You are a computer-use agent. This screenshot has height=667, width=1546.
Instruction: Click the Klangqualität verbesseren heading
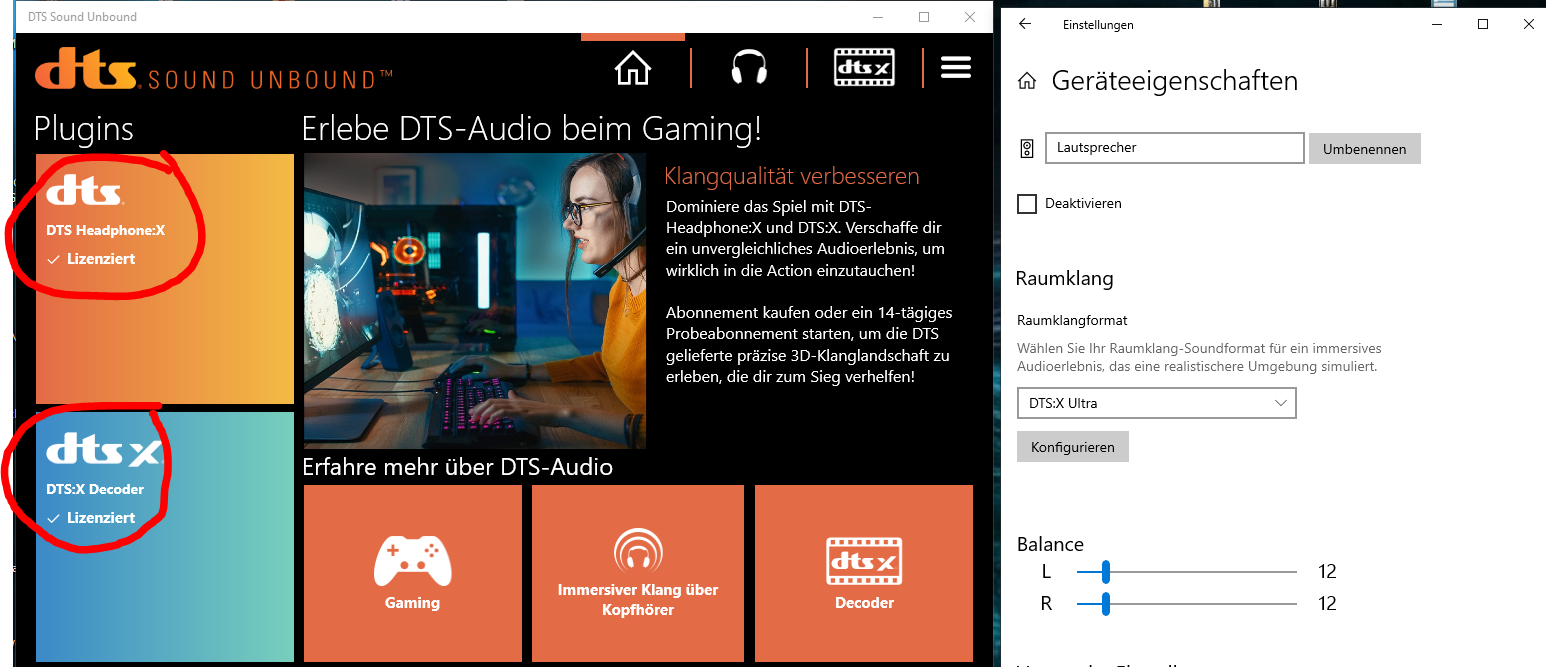point(791,176)
